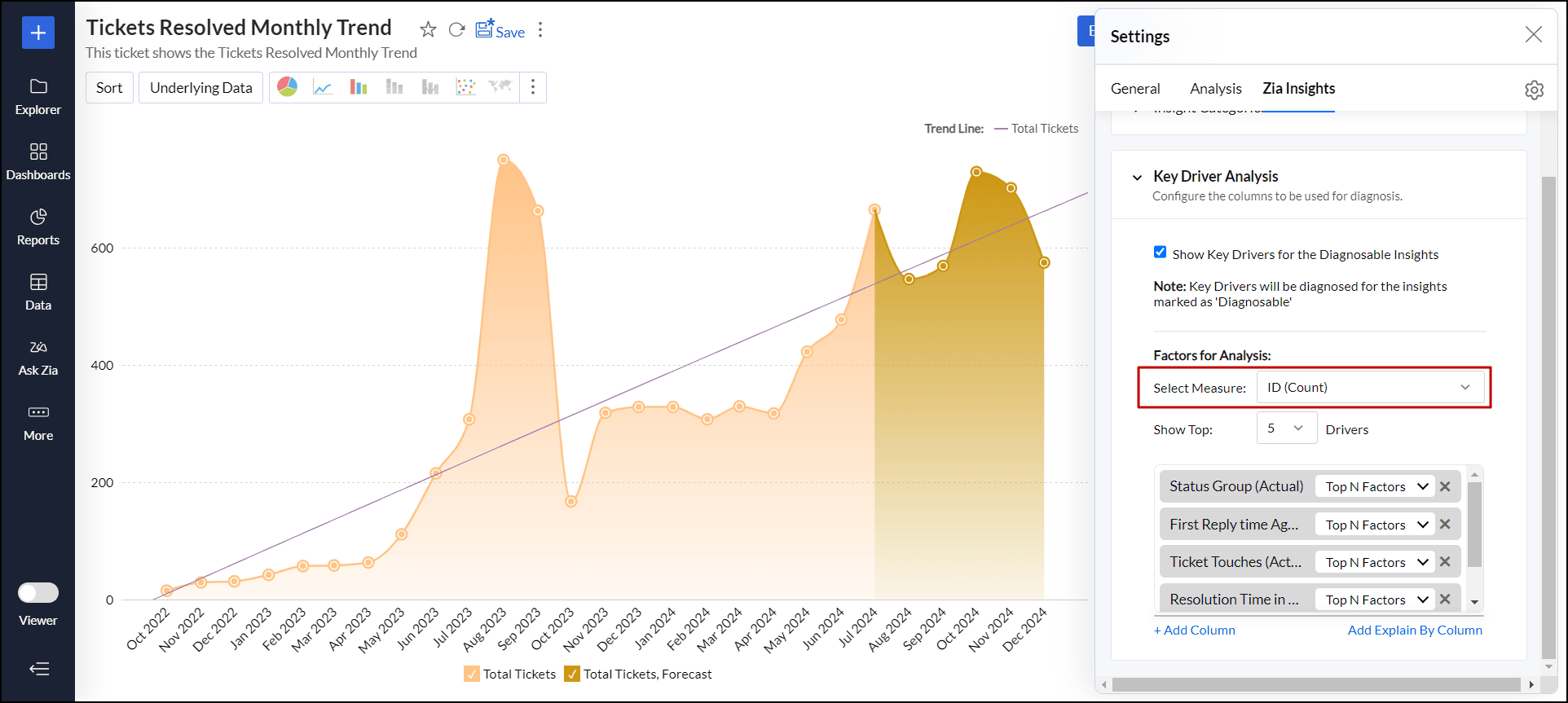Open the Show Top drivers dropdown
The width and height of the screenshot is (1568, 703).
[x=1286, y=428]
